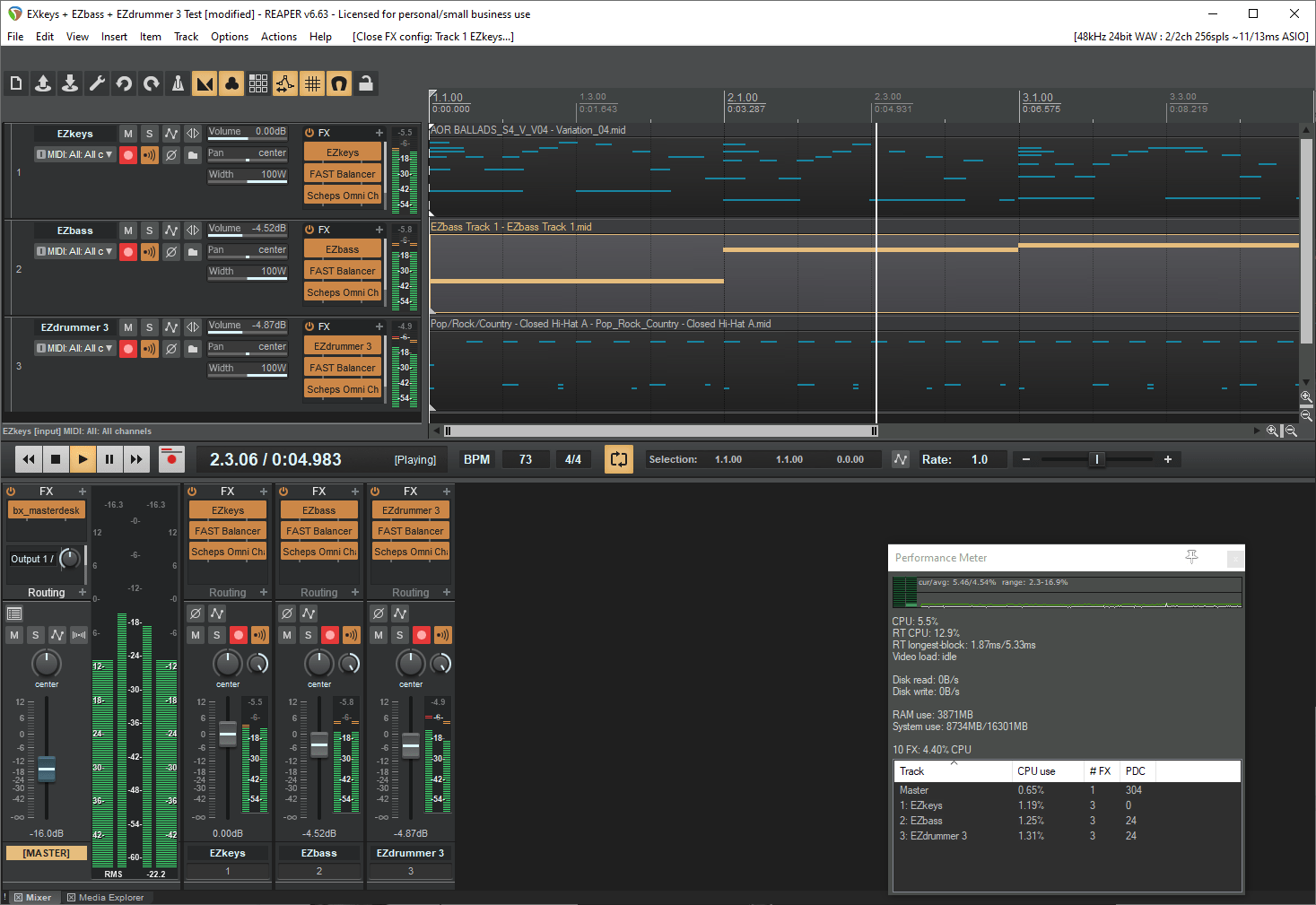
Task: Create a new project from the toolbar
Action: pos(16,83)
